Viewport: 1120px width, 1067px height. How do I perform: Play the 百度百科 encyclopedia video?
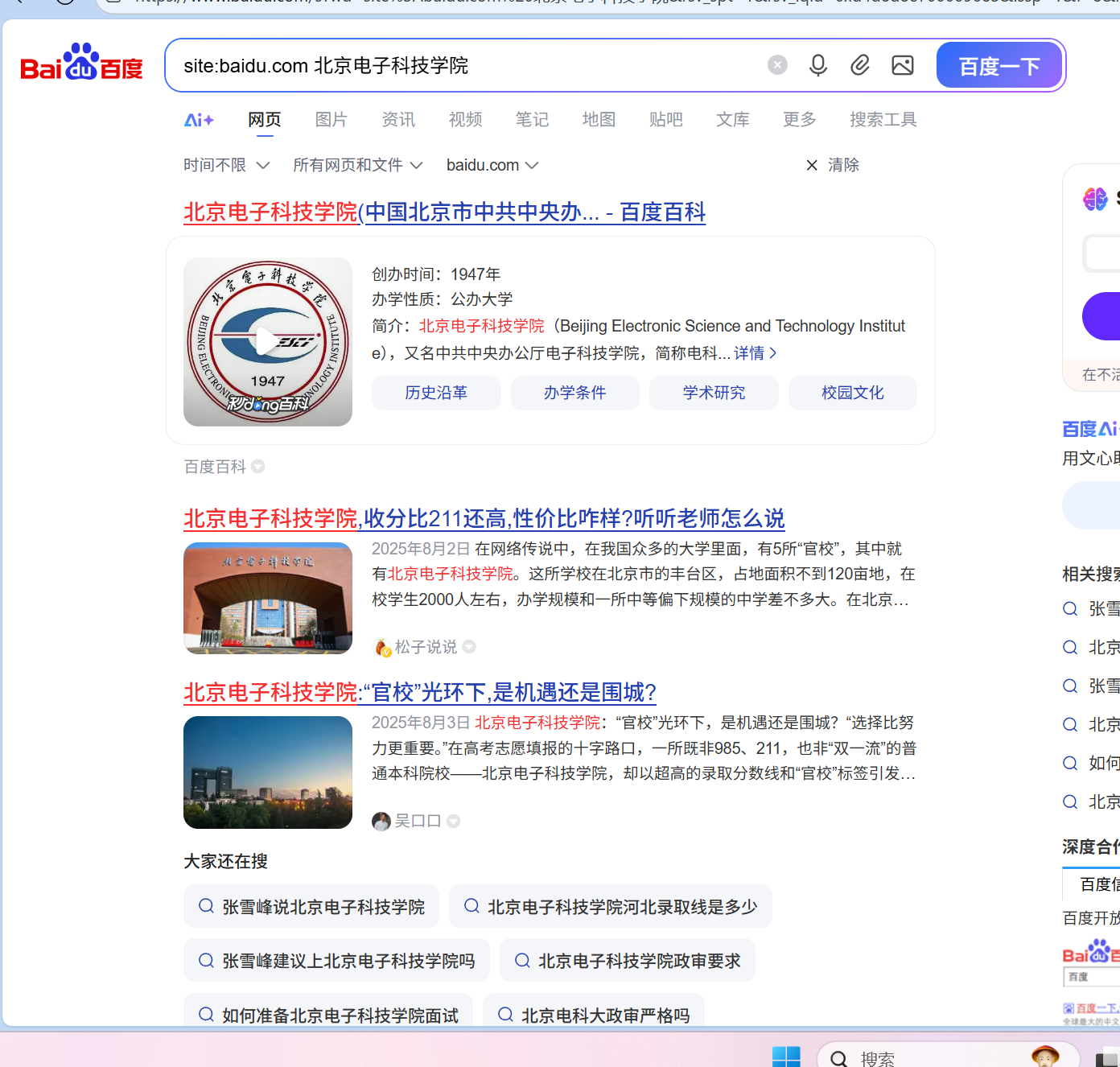pyautogui.click(x=267, y=341)
